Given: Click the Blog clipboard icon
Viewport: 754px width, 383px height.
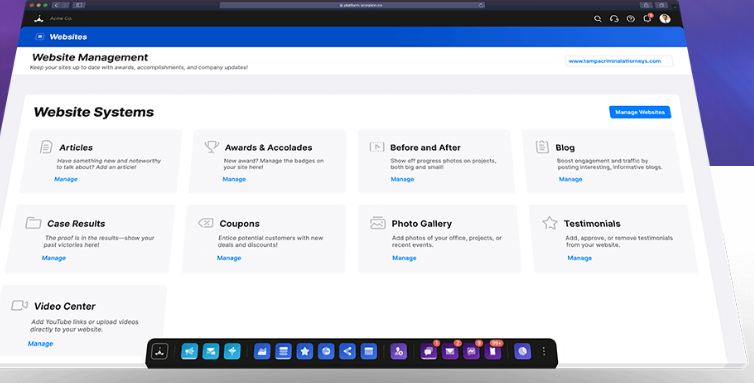Looking at the screenshot, I should pyautogui.click(x=542, y=146).
